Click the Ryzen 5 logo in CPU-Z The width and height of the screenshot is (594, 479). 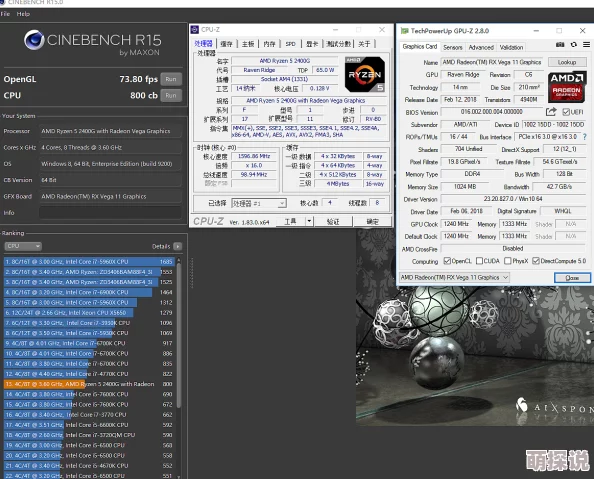coord(365,75)
